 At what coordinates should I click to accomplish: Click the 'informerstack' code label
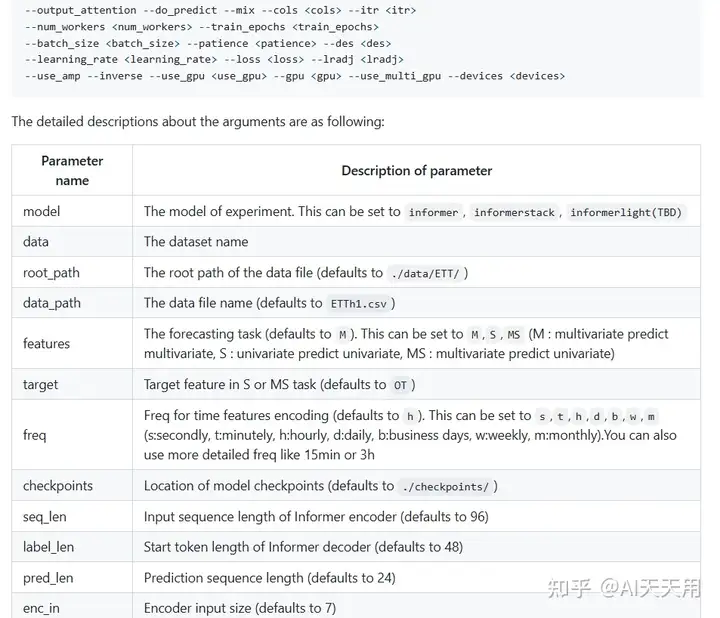point(514,213)
